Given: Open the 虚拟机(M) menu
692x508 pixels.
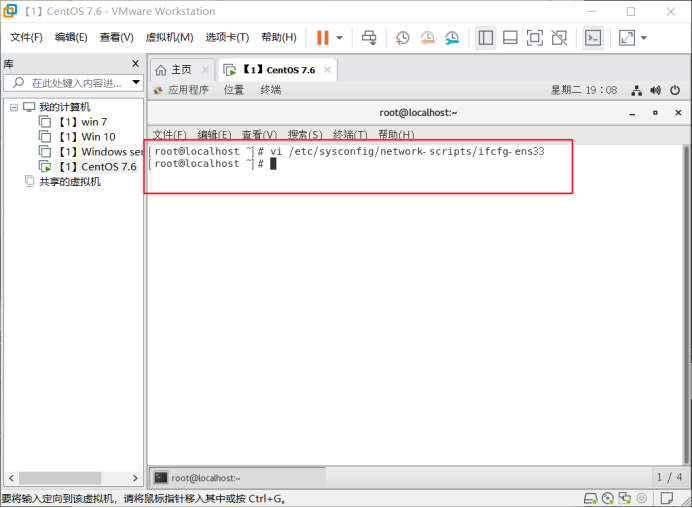Looking at the screenshot, I should pos(169,38).
